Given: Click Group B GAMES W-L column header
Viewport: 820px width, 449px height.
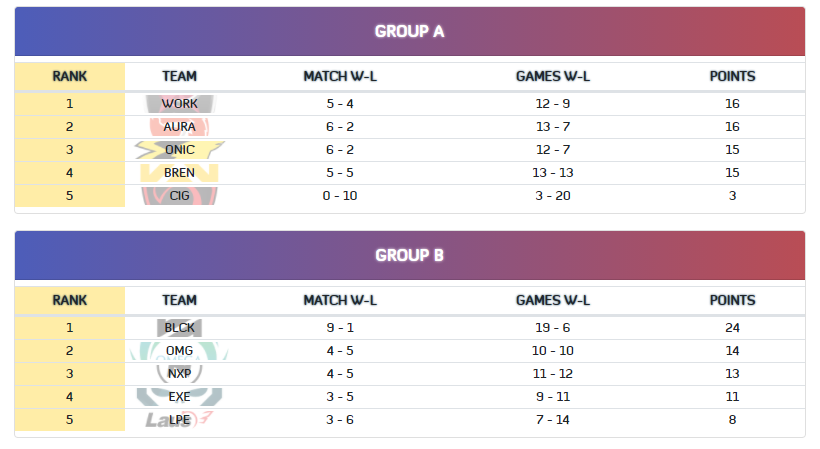Looking at the screenshot, I should (x=553, y=300).
